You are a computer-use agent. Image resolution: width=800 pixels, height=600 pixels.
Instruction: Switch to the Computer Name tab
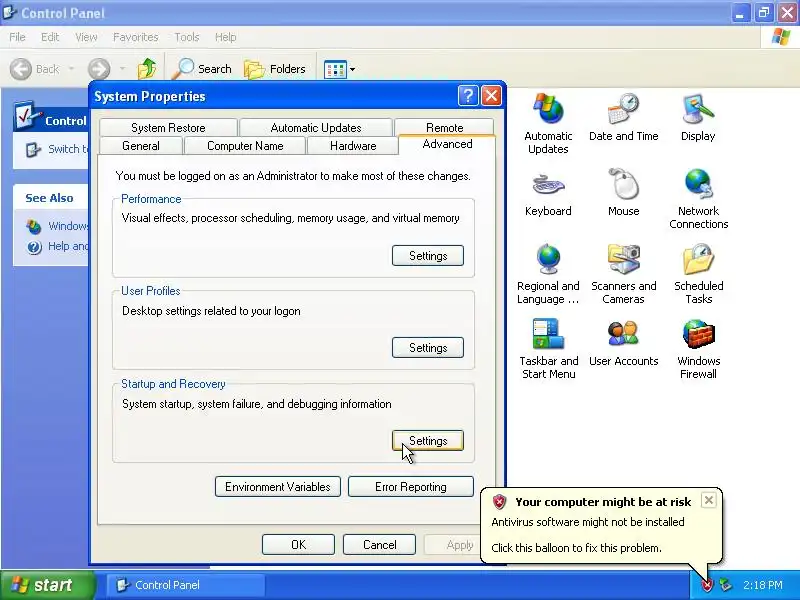[x=245, y=146]
